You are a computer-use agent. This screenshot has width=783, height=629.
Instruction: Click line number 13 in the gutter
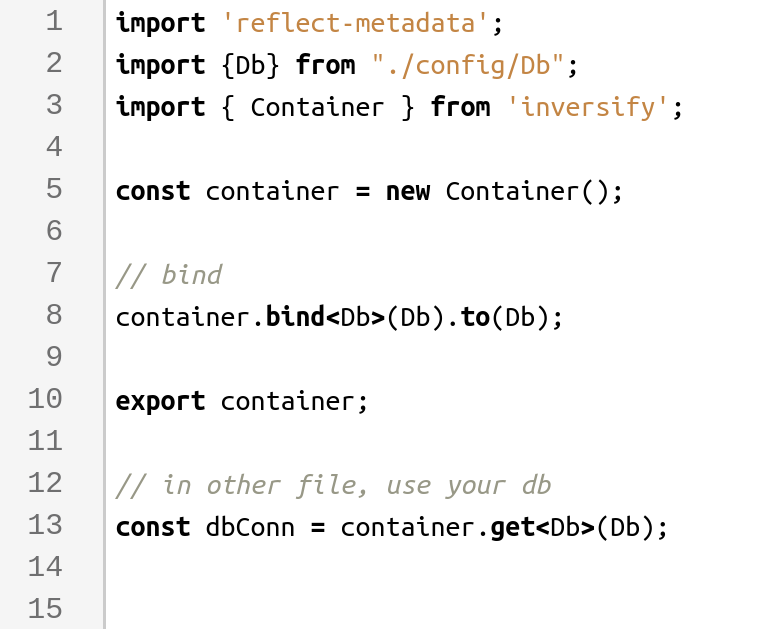point(46,525)
